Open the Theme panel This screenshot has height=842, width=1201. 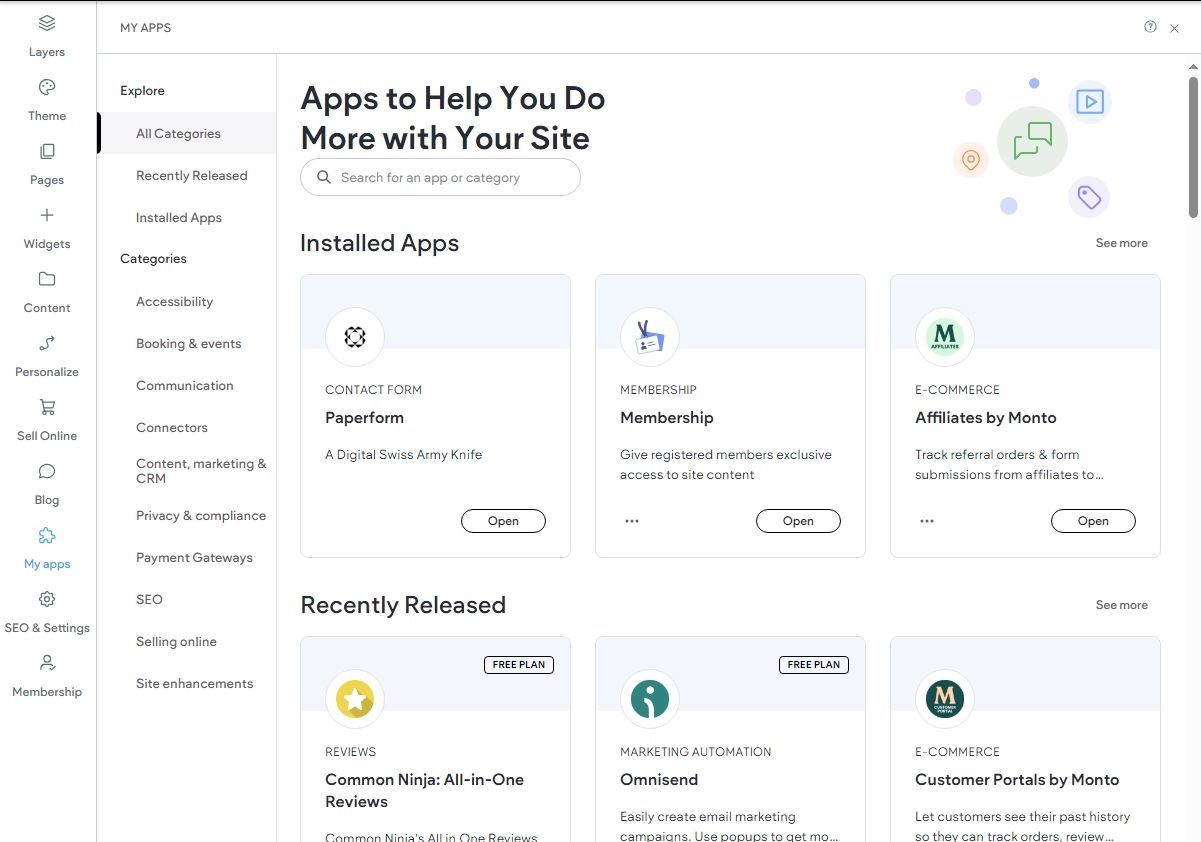(46, 97)
